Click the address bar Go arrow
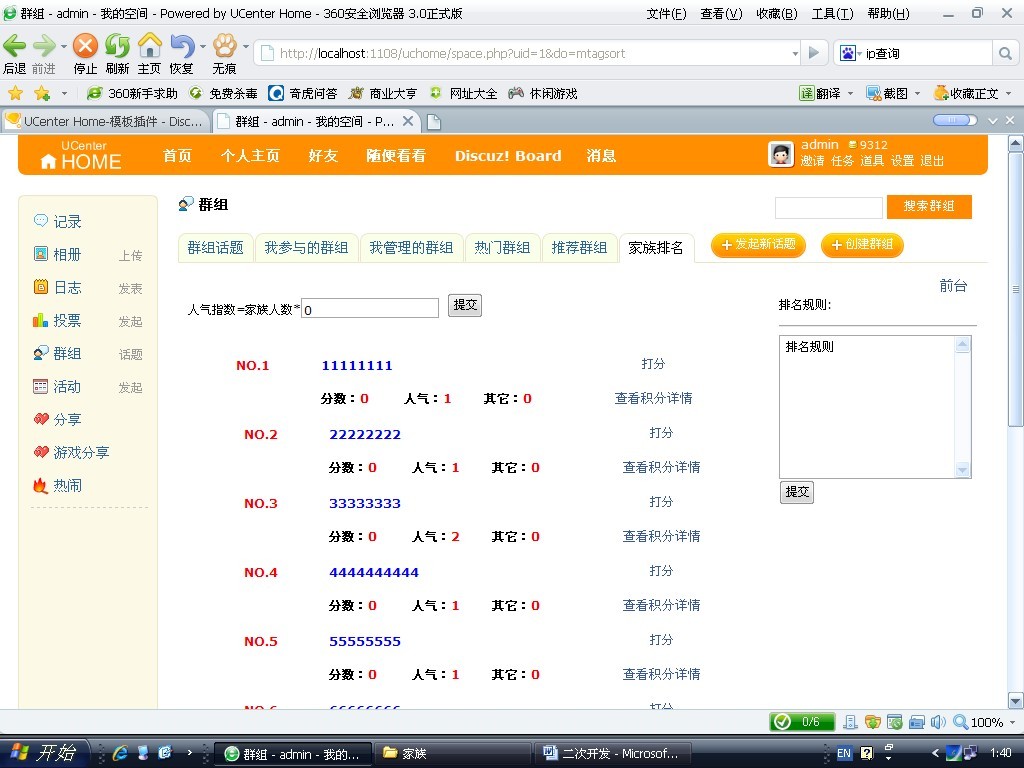 814,53
